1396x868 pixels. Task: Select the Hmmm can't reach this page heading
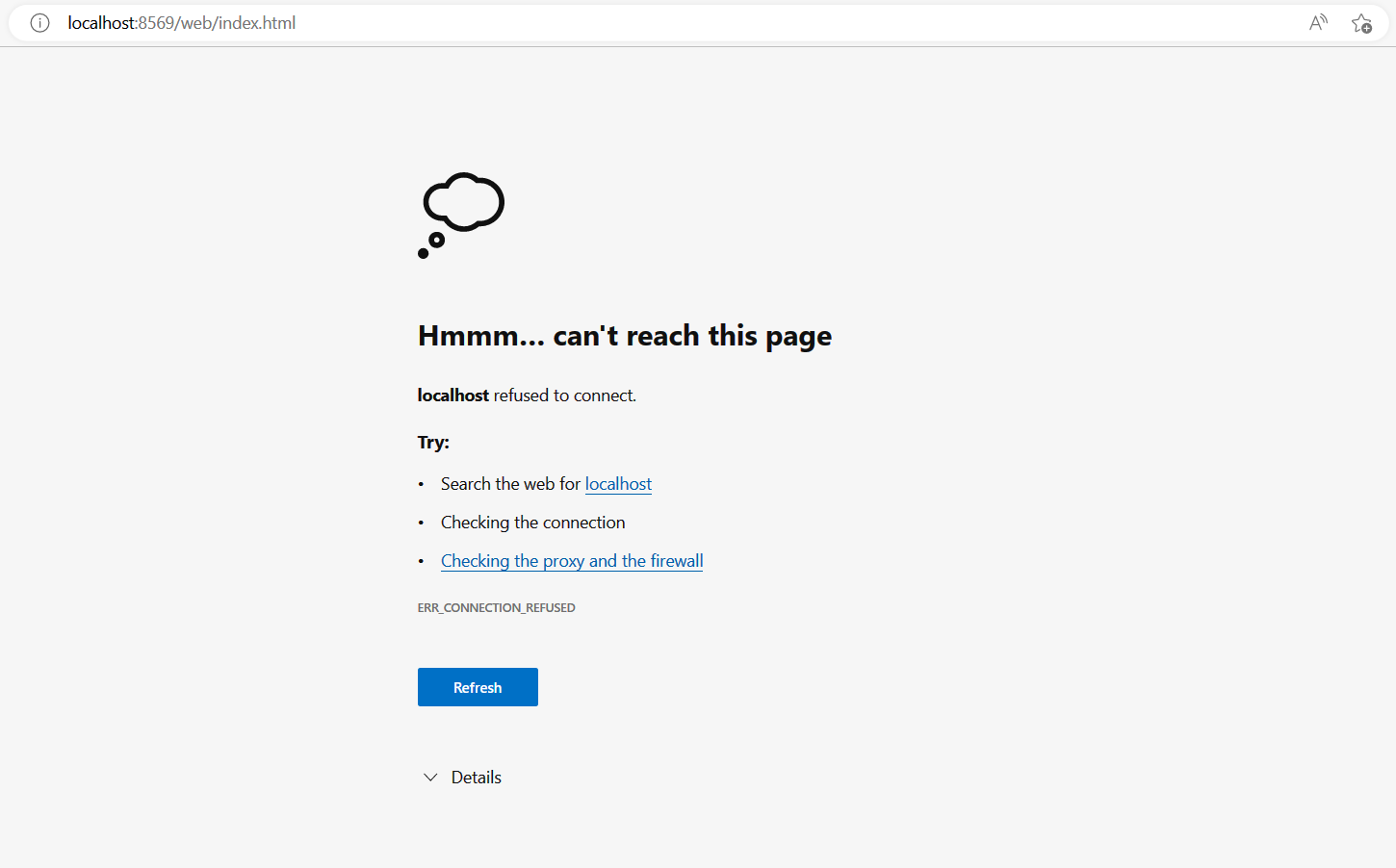point(624,335)
